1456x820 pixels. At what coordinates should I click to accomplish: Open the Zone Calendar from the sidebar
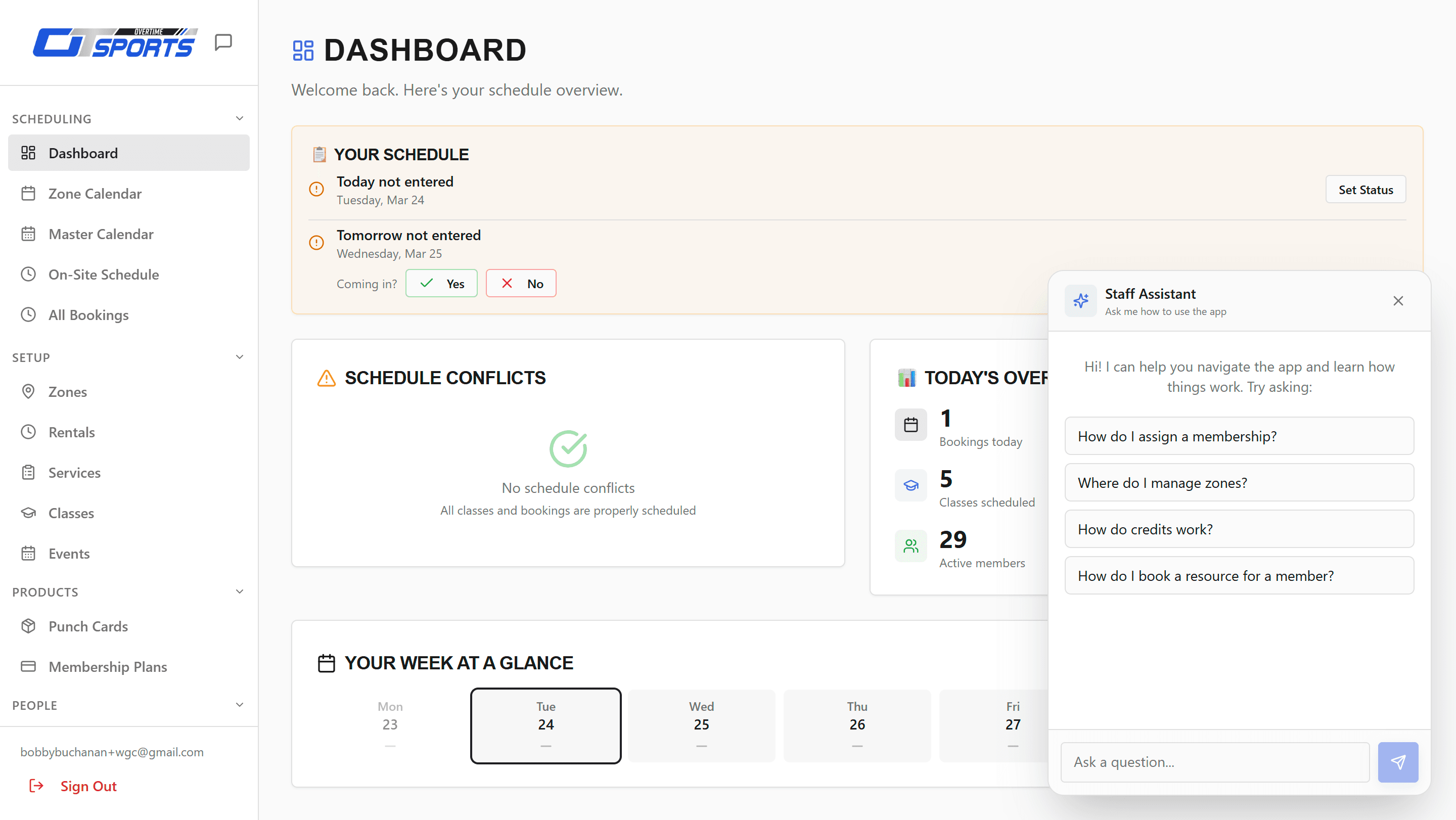click(x=95, y=193)
